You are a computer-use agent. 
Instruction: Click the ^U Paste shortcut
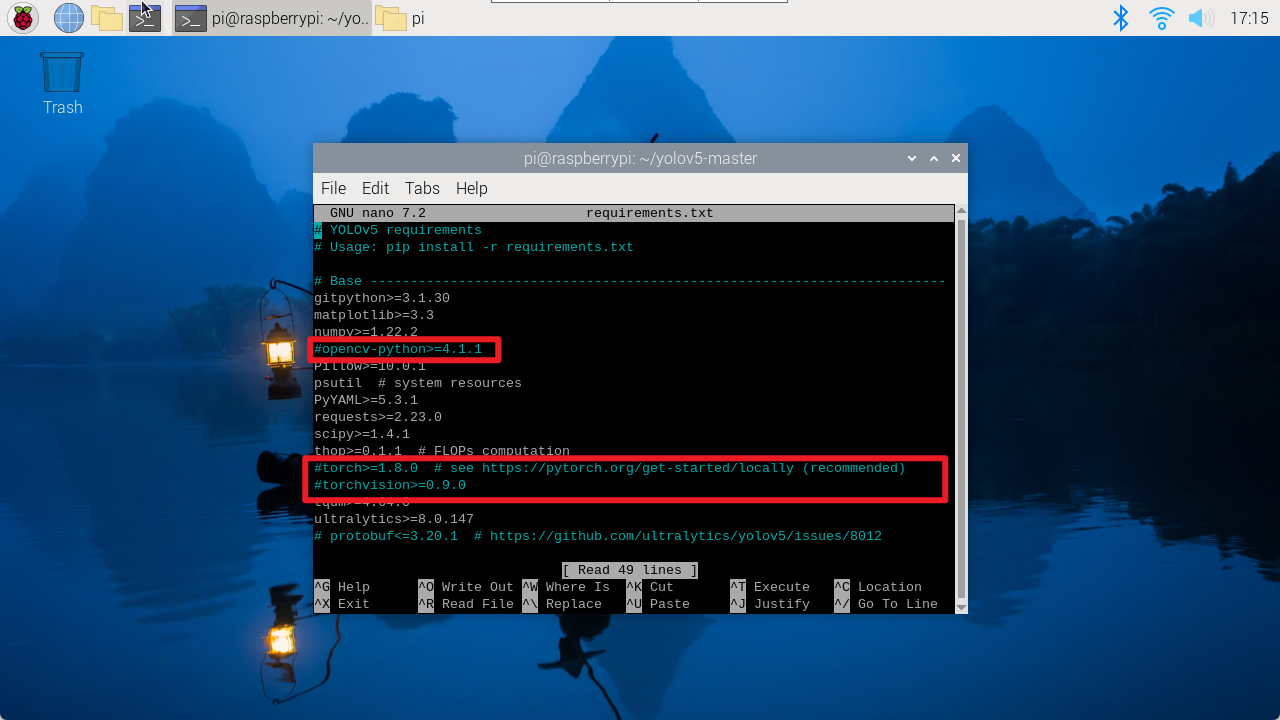click(658, 604)
